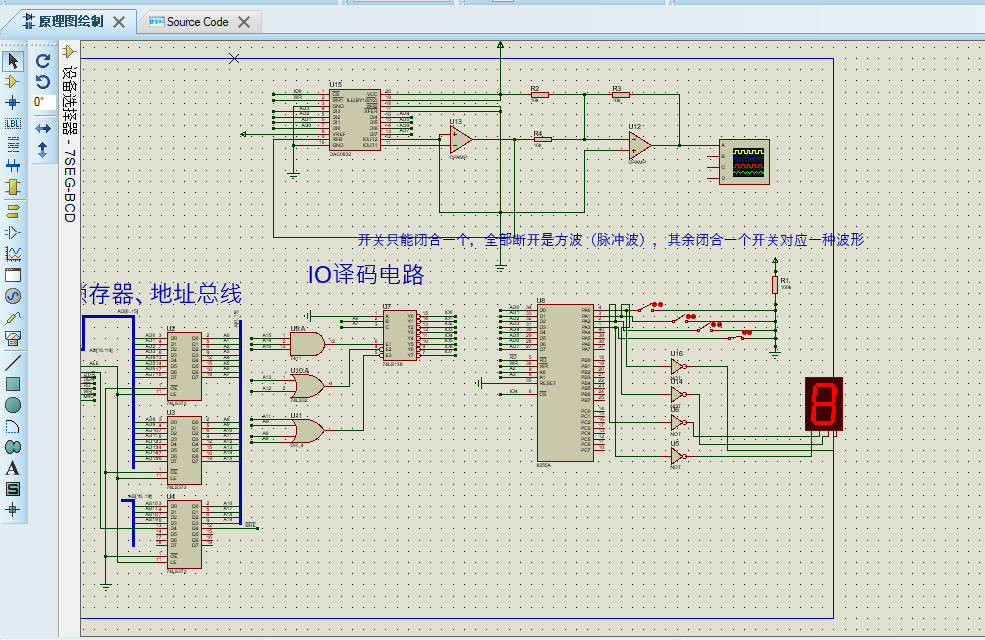Select the Text Script tool

13,144
